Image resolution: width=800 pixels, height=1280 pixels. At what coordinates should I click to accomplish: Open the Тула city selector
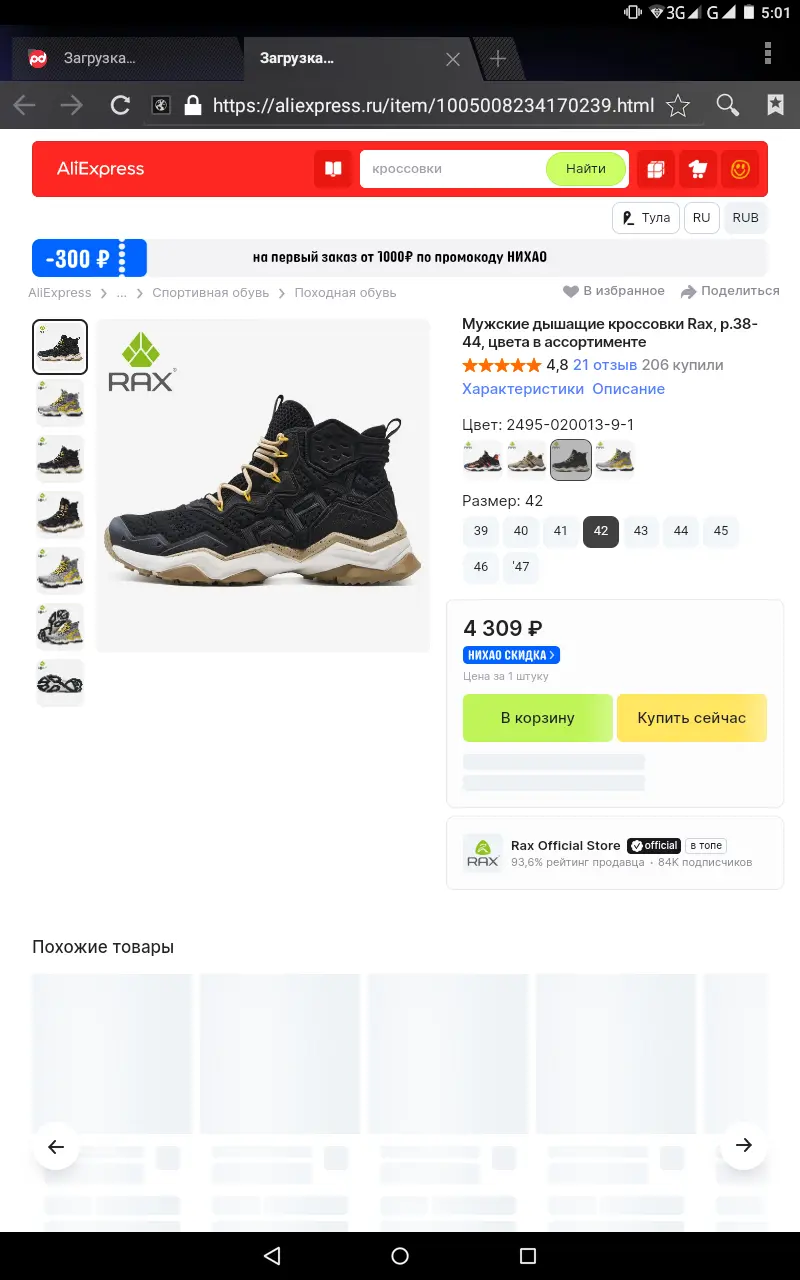[x=646, y=218]
